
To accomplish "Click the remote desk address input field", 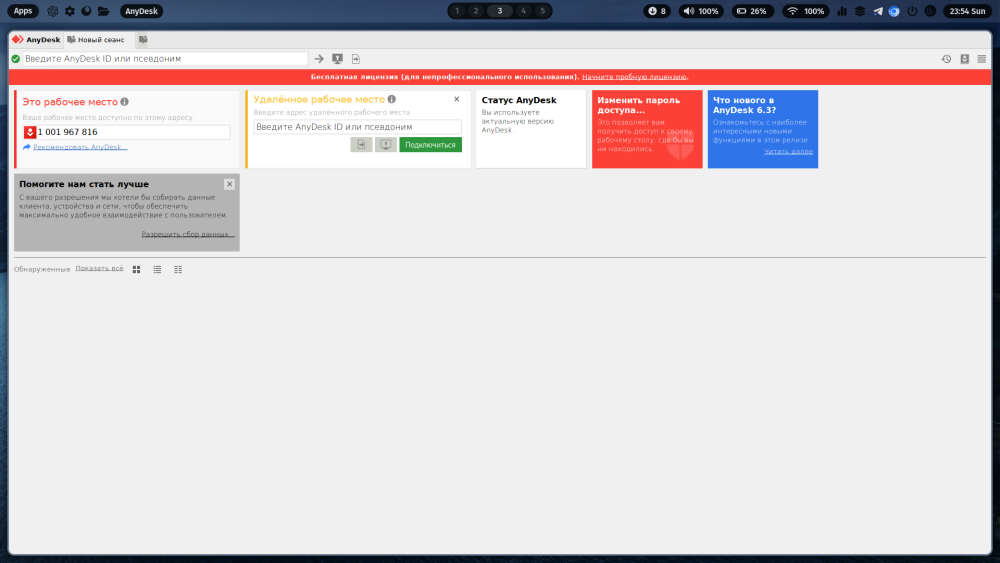I will click(x=357, y=127).
